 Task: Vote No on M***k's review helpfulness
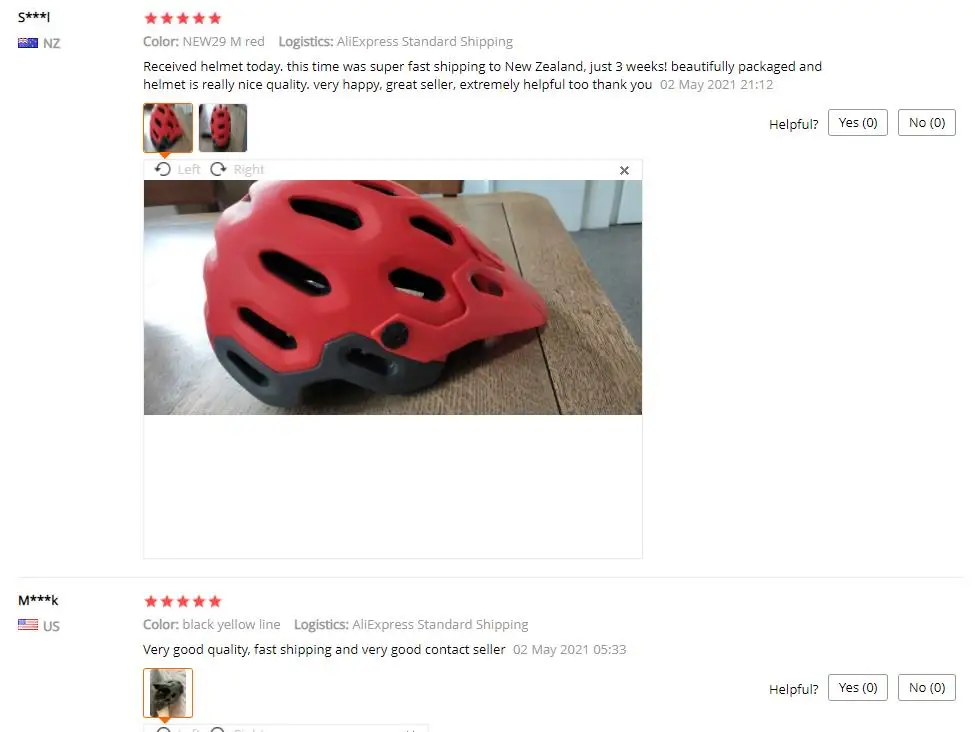[x=926, y=687]
